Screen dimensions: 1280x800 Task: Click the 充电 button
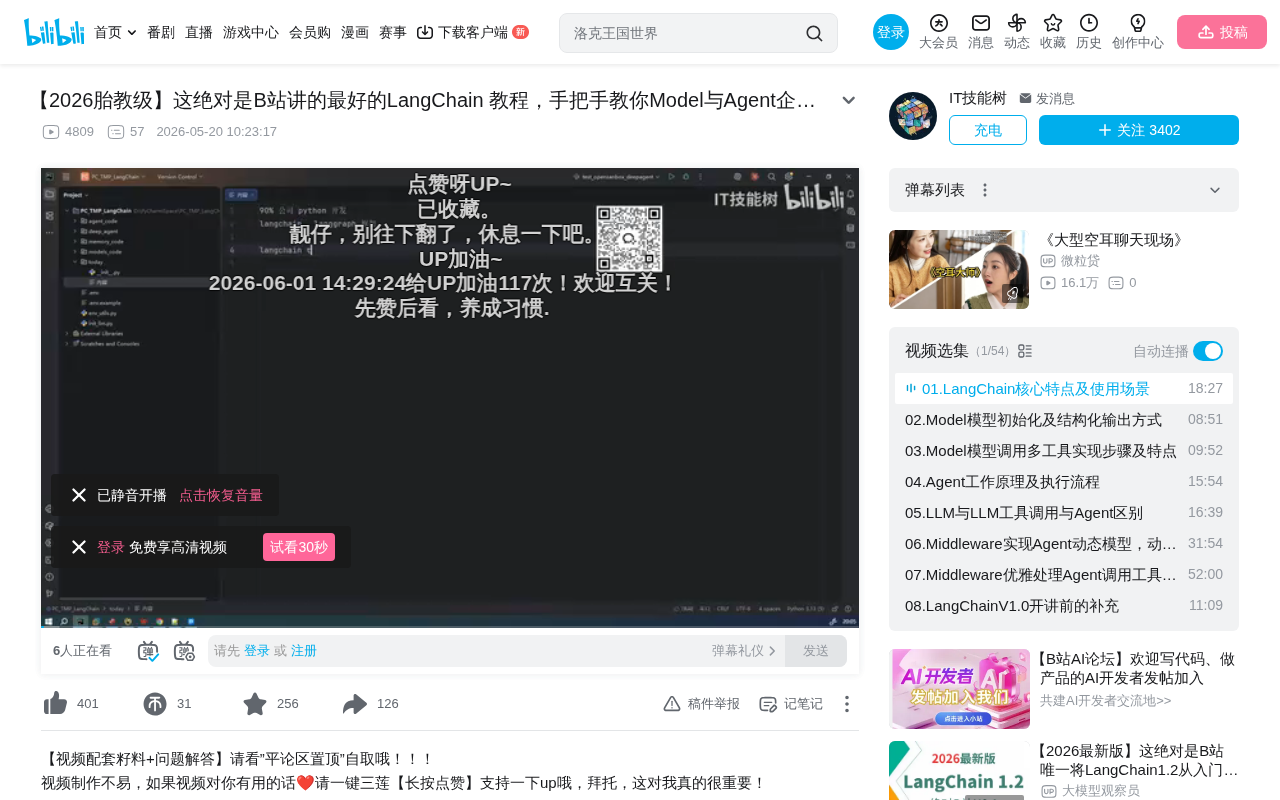click(988, 130)
